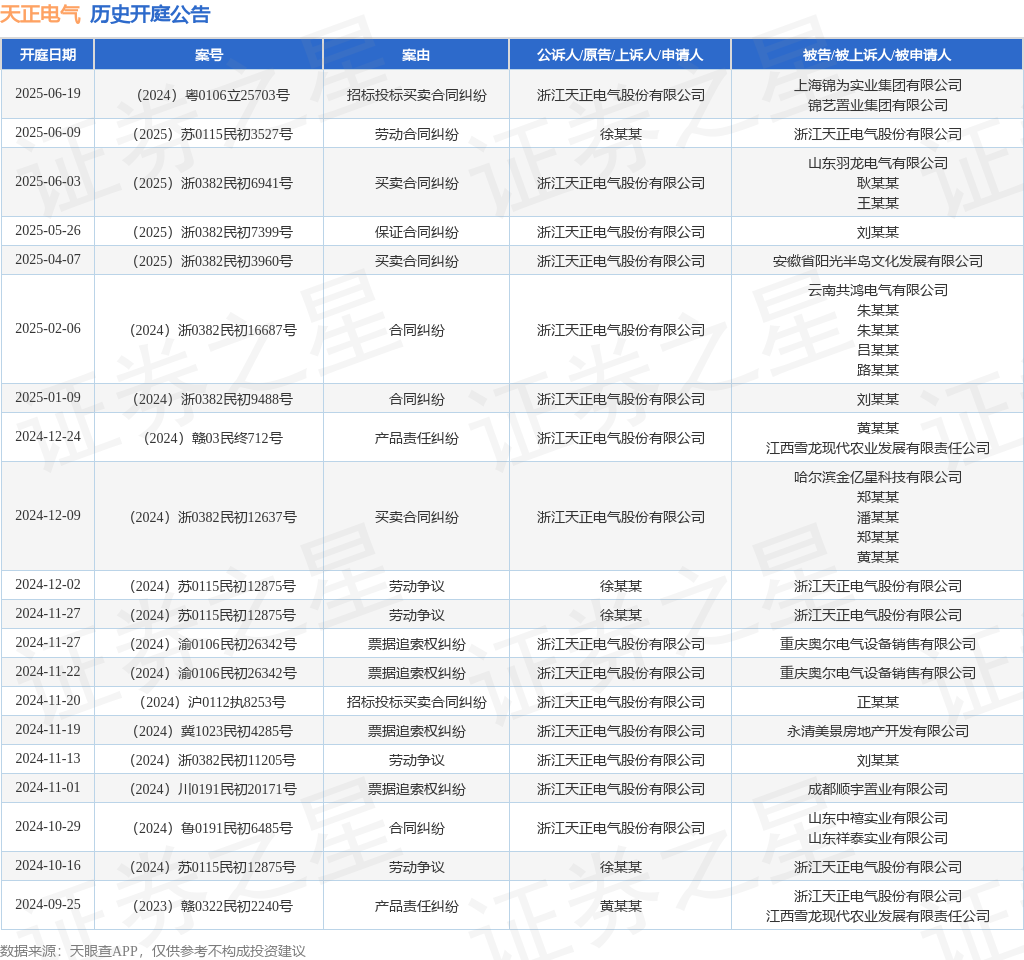The width and height of the screenshot is (1024, 960).
Task: Click case number (2025)浙0382民初3960号
Action: 209,261
